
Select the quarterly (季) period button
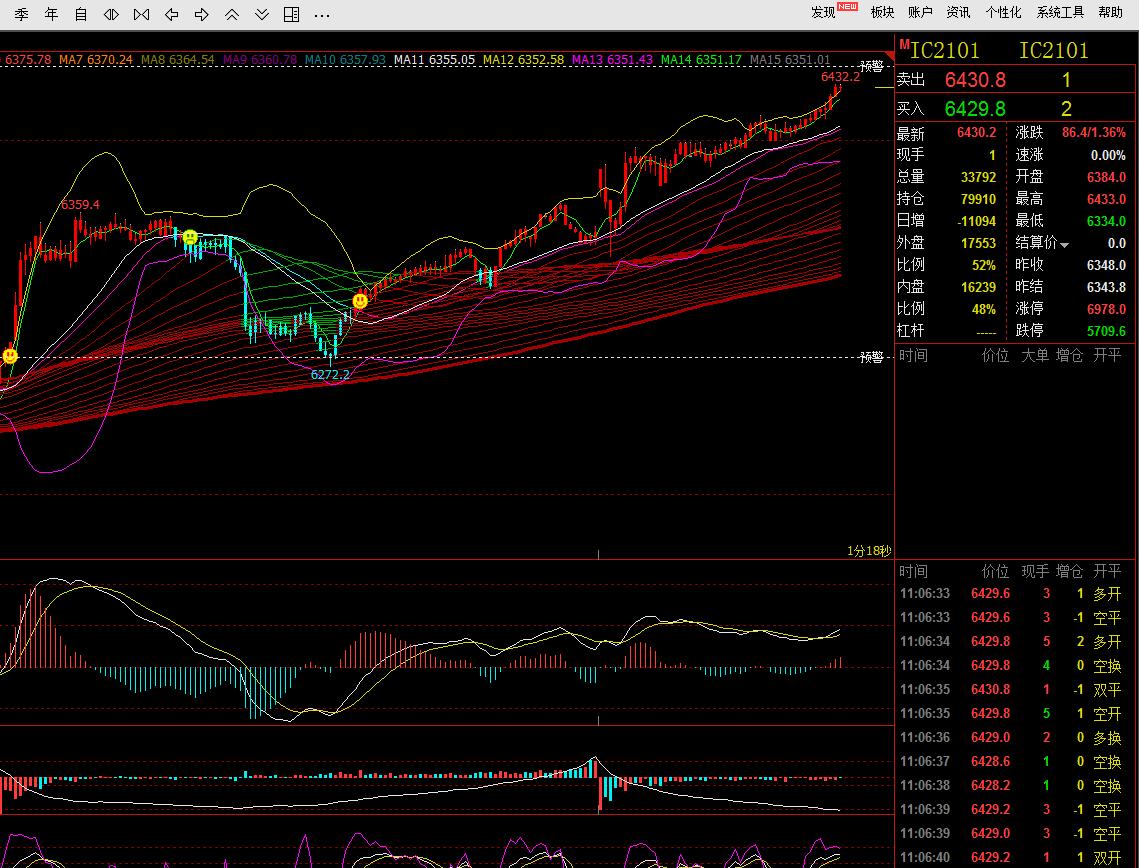(21, 14)
